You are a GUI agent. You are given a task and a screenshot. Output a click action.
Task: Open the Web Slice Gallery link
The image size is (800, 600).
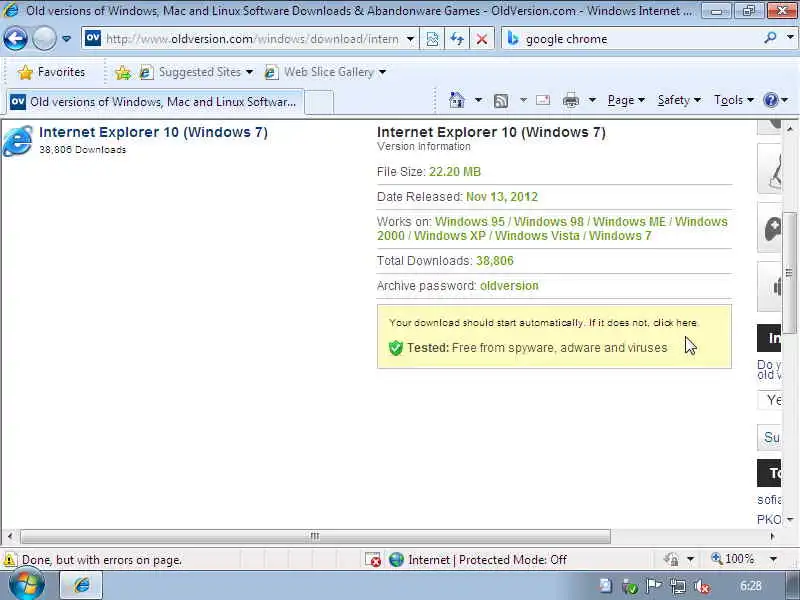point(324,72)
